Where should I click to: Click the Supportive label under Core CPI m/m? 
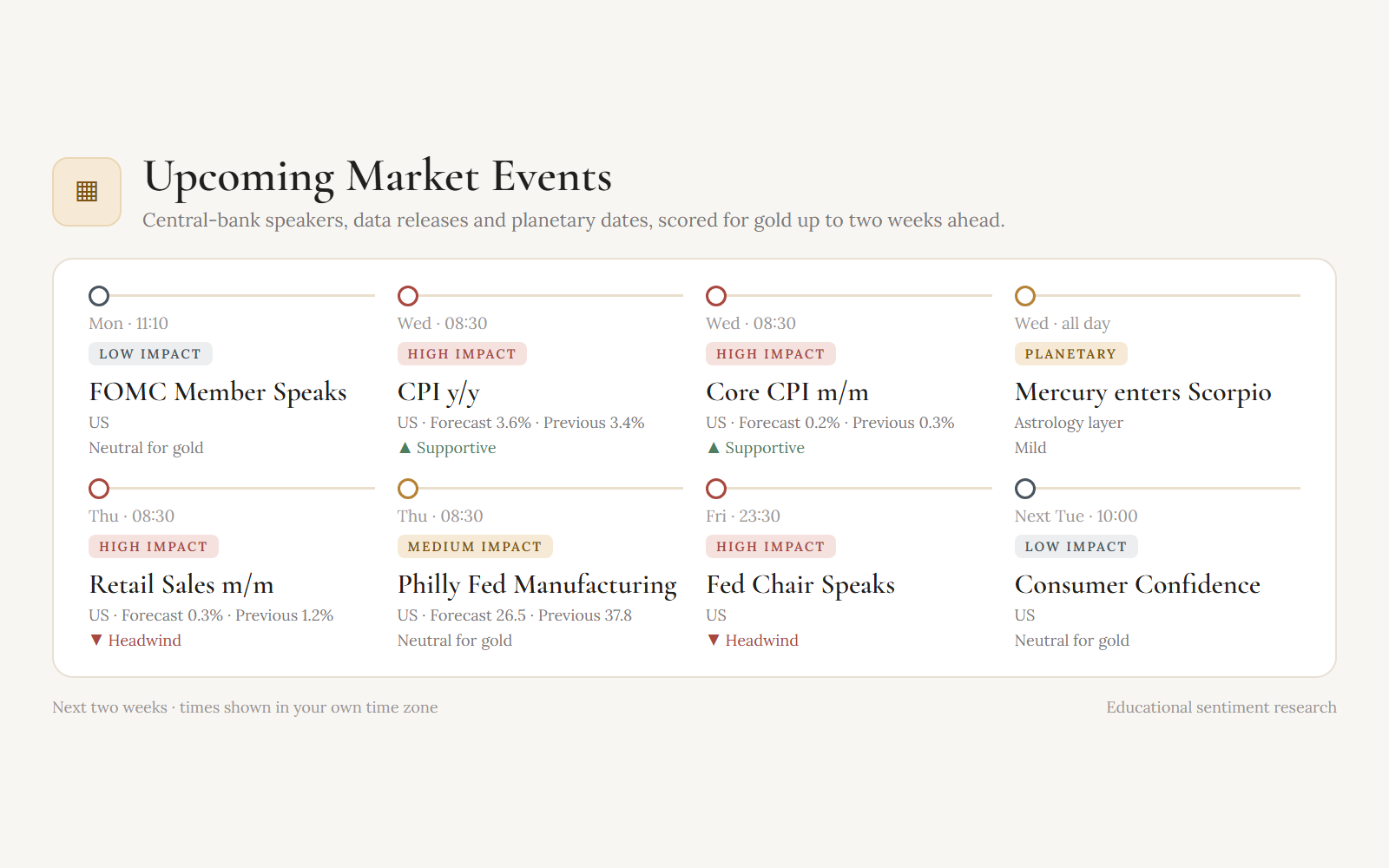click(x=755, y=448)
